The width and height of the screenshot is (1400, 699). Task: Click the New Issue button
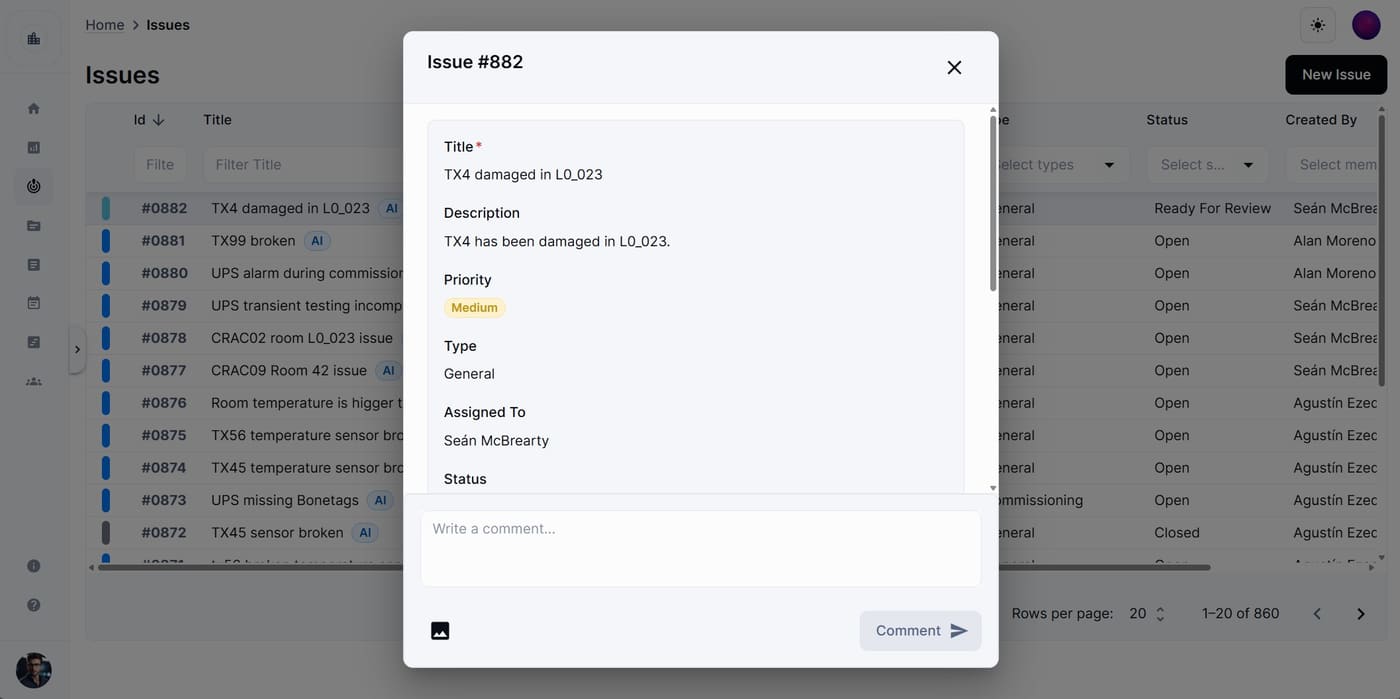click(1336, 75)
